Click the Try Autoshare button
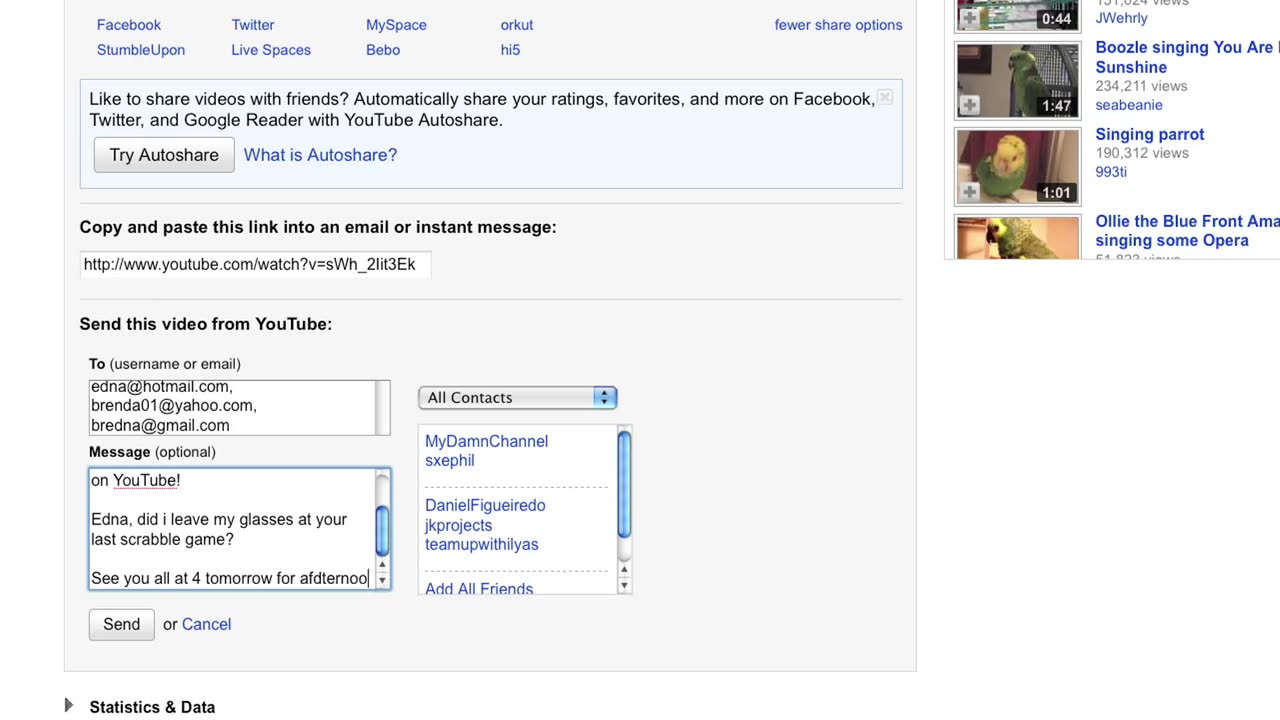Viewport: 1280px width, 720px height. pyautogui.click(x=164, y=155)
